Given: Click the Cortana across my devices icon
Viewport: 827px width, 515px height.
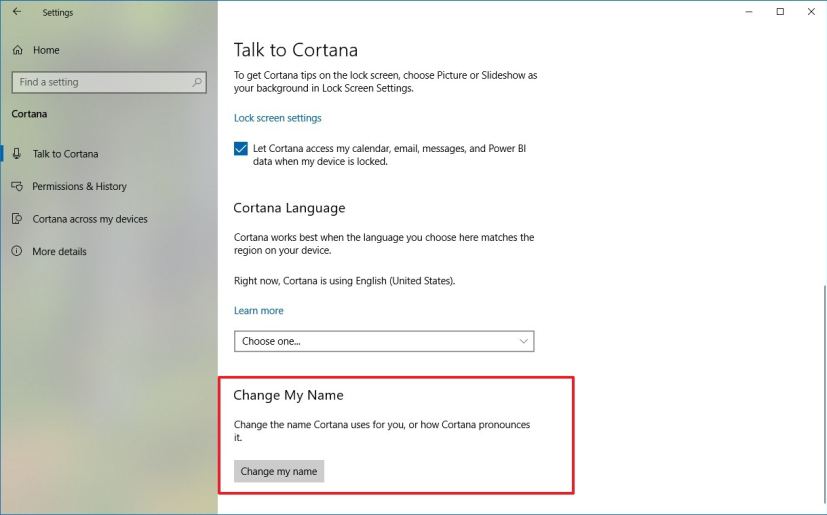Looking at the screenshot, I should (x=16, y=219).
